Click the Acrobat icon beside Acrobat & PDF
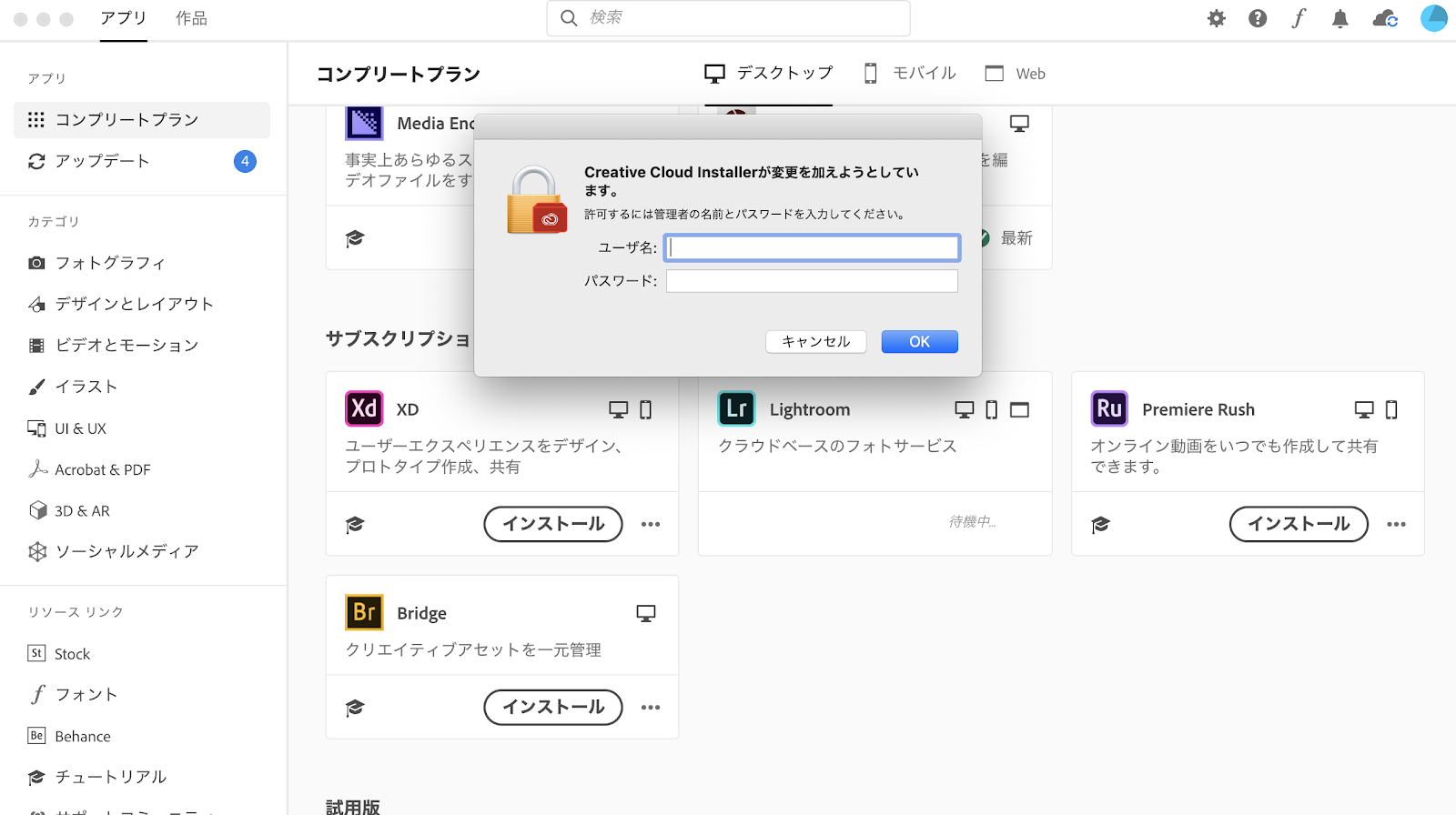The height and width of the screenshot is (815, 1456). click(x=37, y=468)
